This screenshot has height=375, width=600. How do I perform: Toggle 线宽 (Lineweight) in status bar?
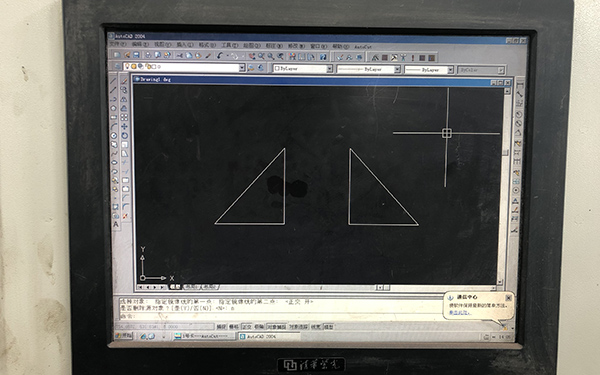tap(316, 327)
